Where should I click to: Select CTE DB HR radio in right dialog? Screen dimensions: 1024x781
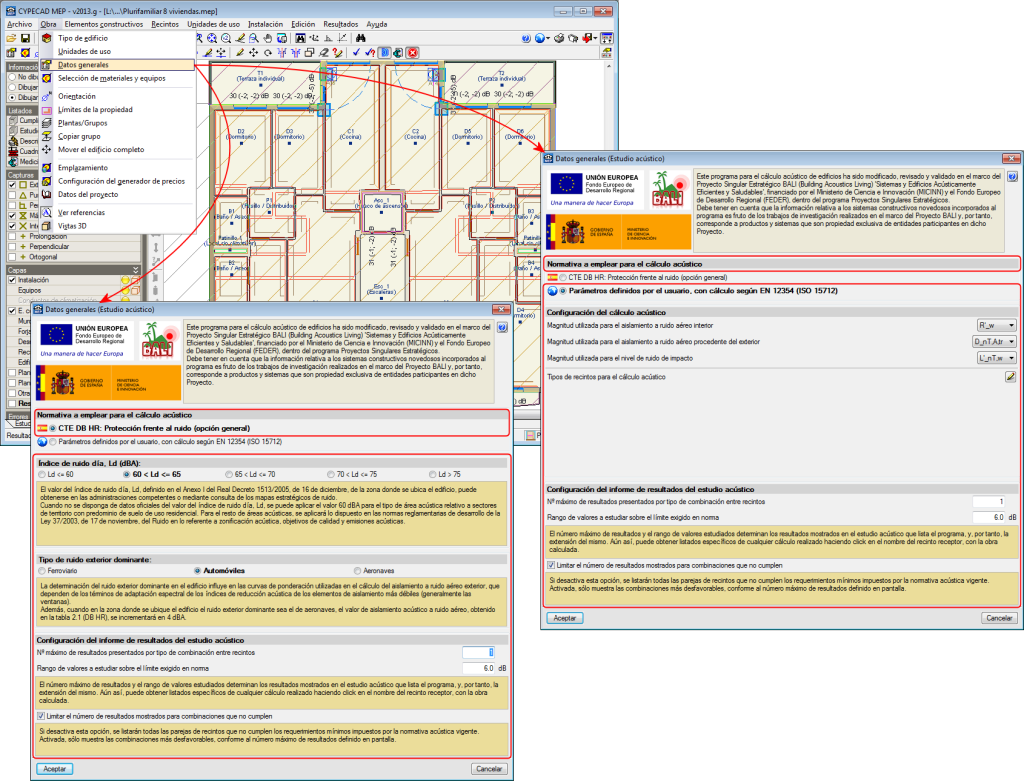point(563,278)
